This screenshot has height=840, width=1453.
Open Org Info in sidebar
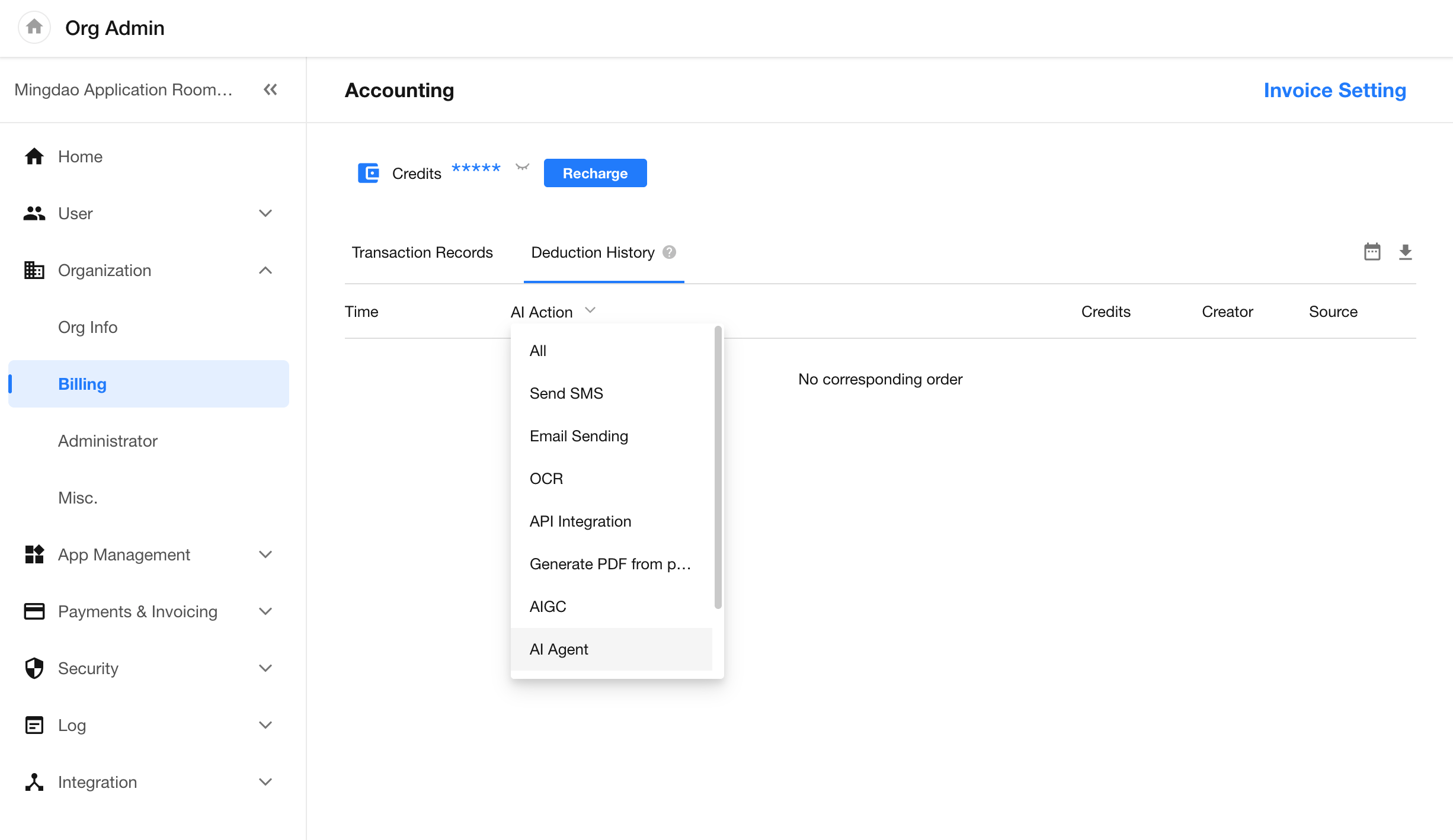[x=88, y=327]
